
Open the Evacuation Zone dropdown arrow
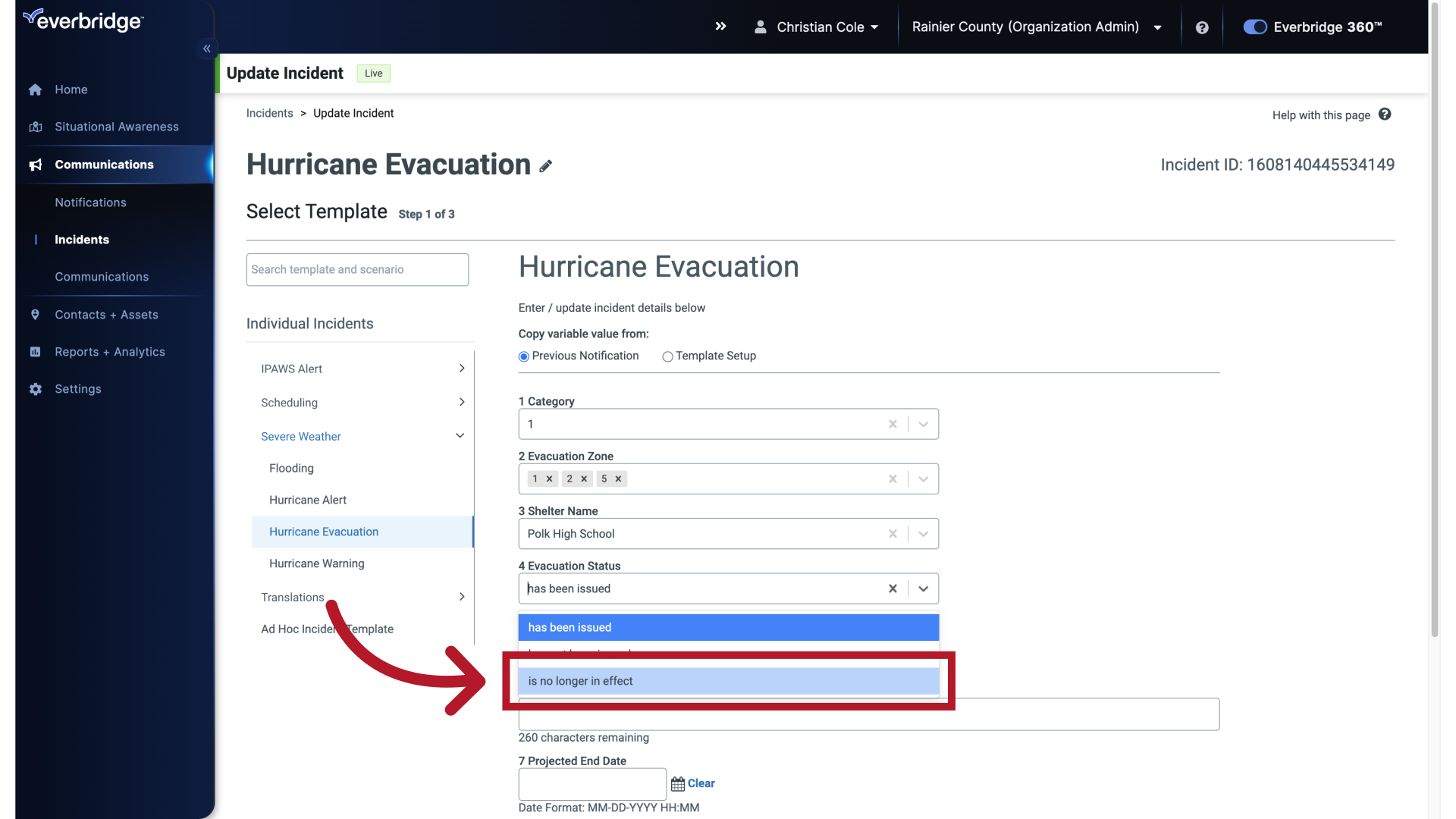coord(923,479)
